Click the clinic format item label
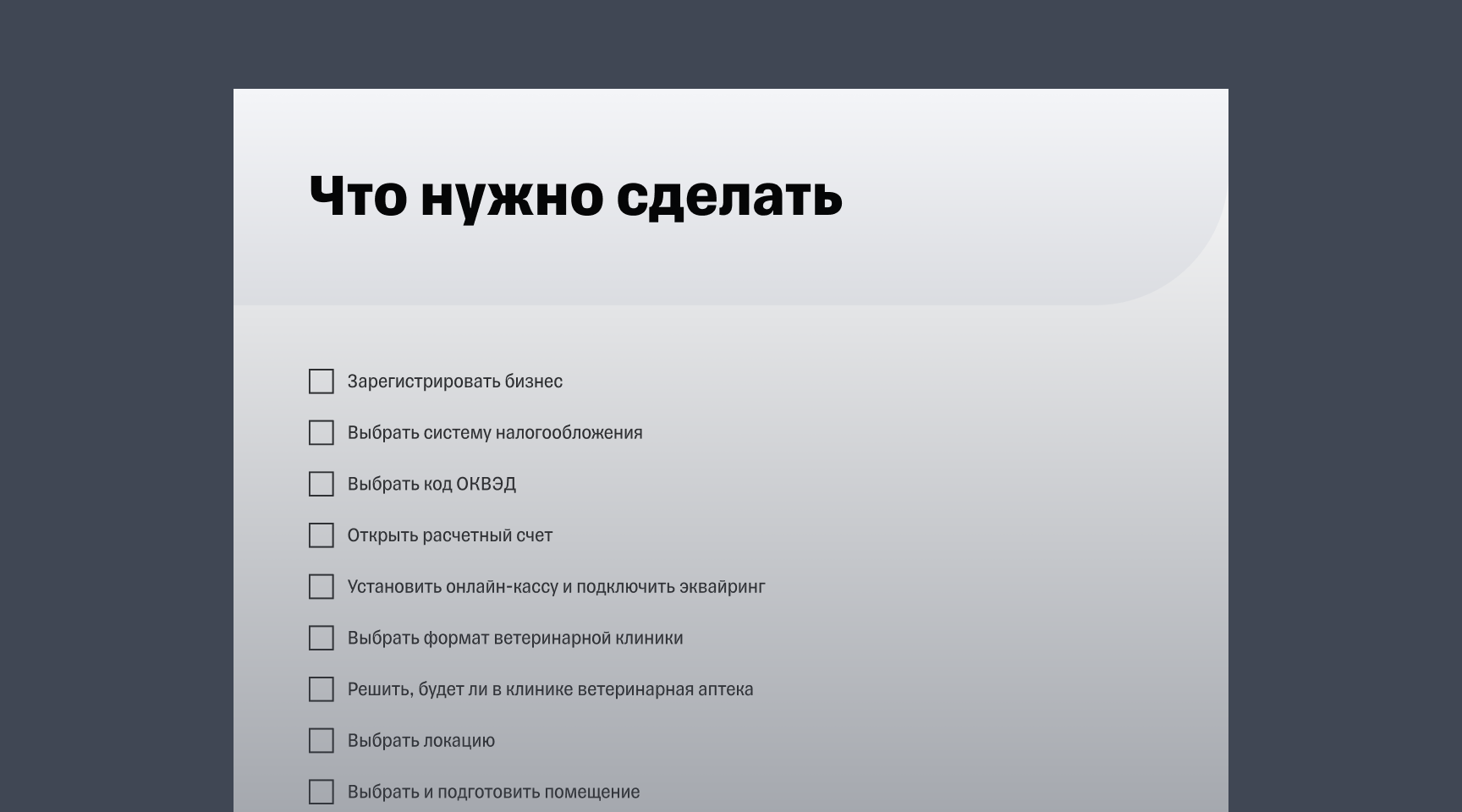The image size is (1462, 812). 515,639
